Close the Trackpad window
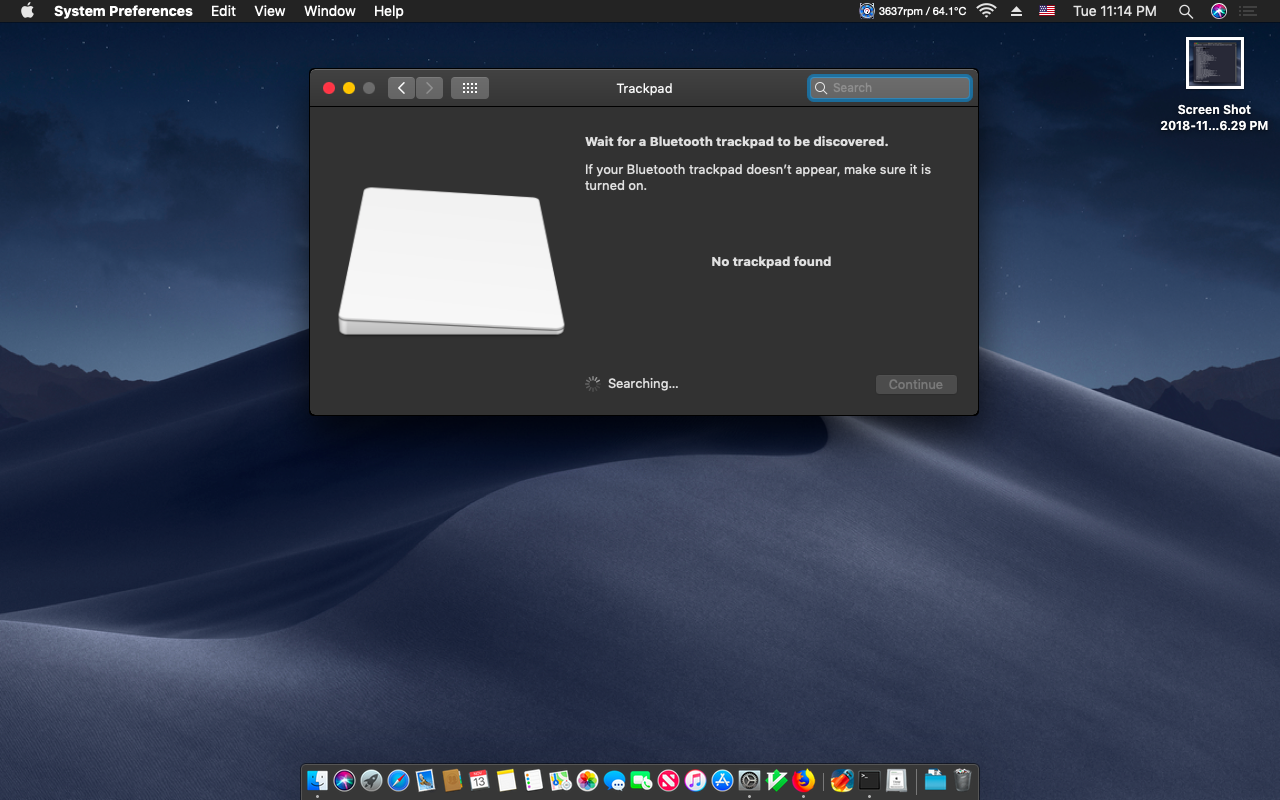 click(x=329, y=88)
